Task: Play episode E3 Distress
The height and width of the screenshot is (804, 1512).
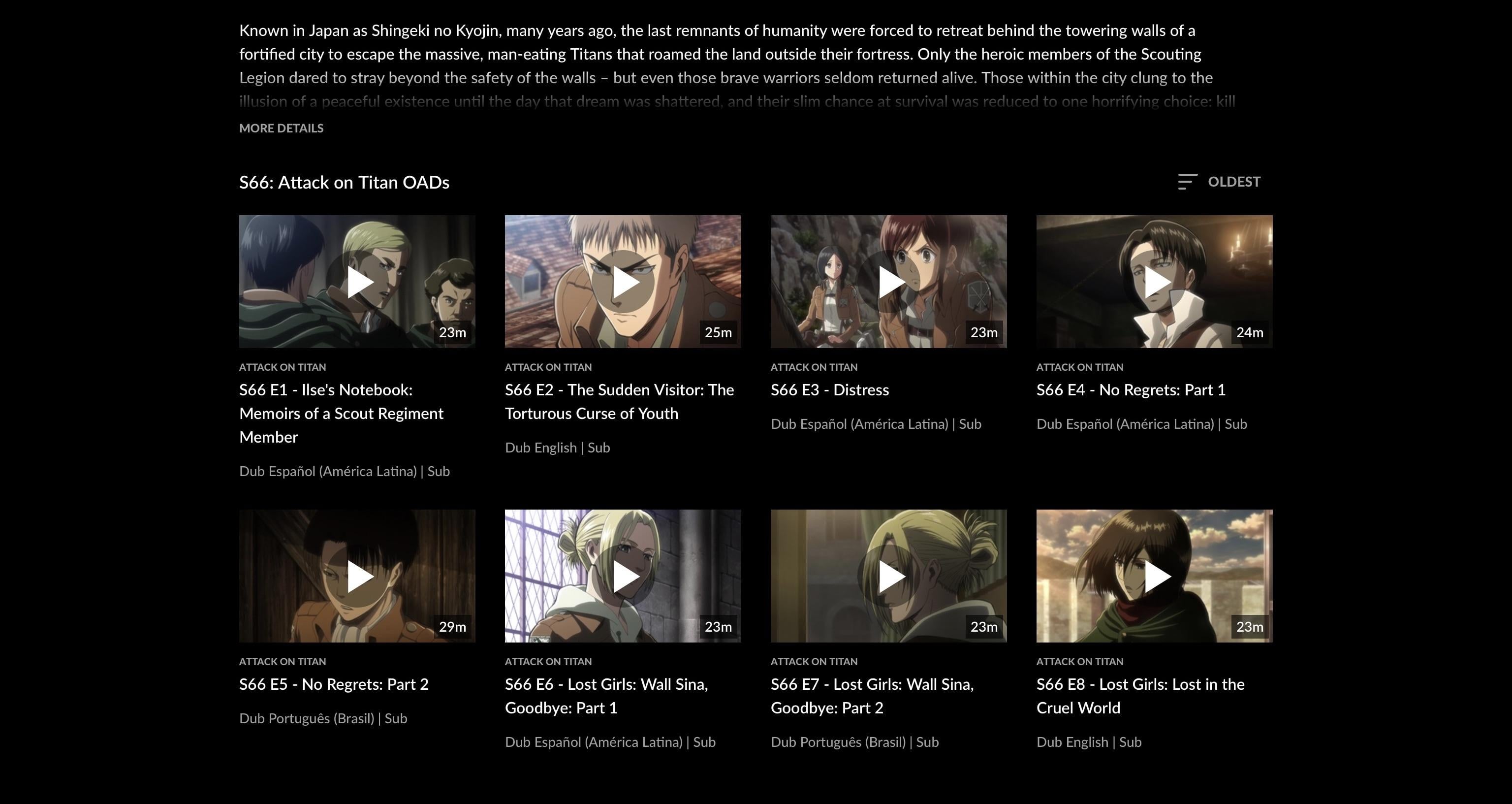Action: pos(889,281)
